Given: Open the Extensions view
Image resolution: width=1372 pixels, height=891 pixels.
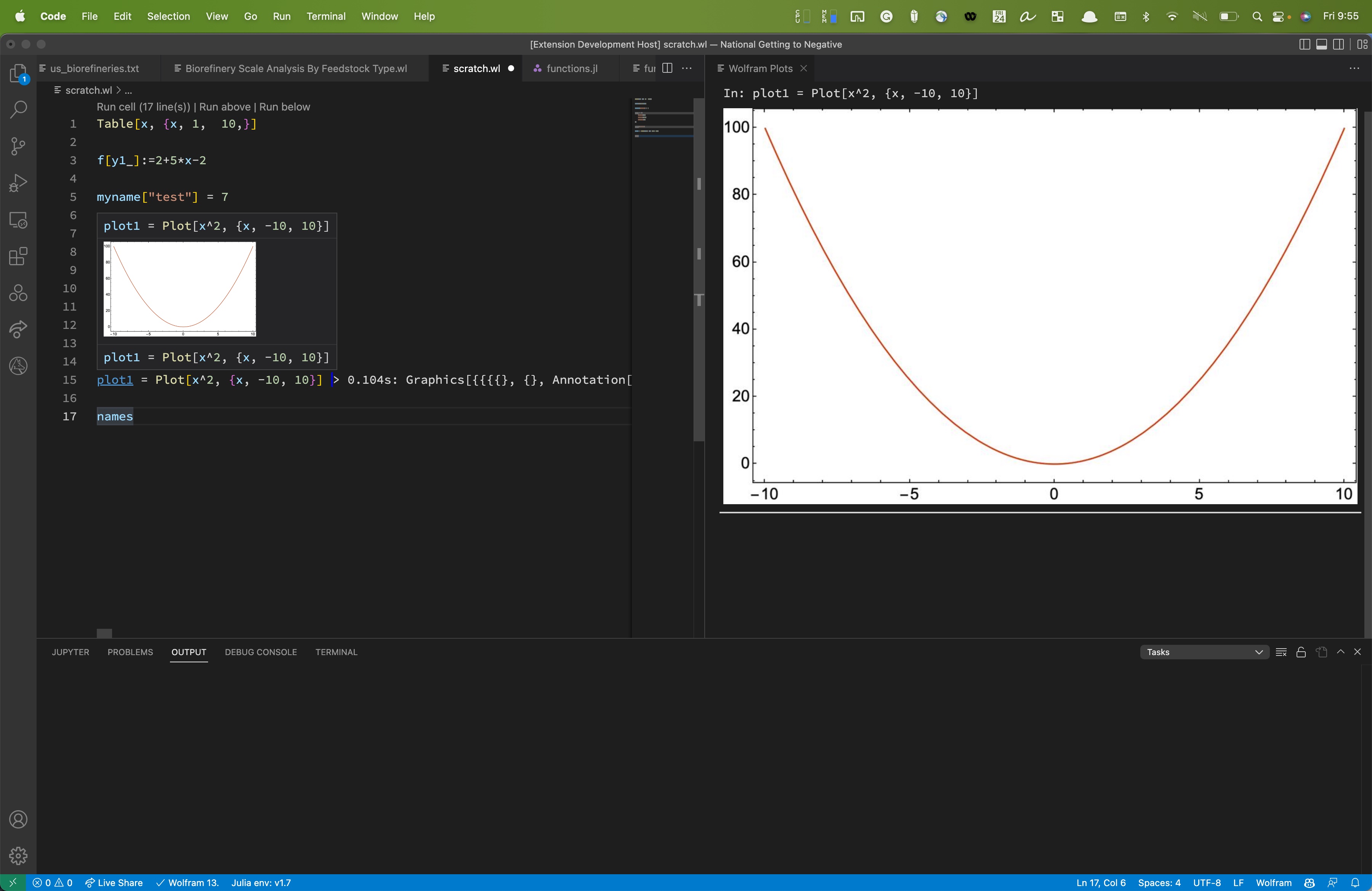Looking at the screenshot, I should point(18,256).
